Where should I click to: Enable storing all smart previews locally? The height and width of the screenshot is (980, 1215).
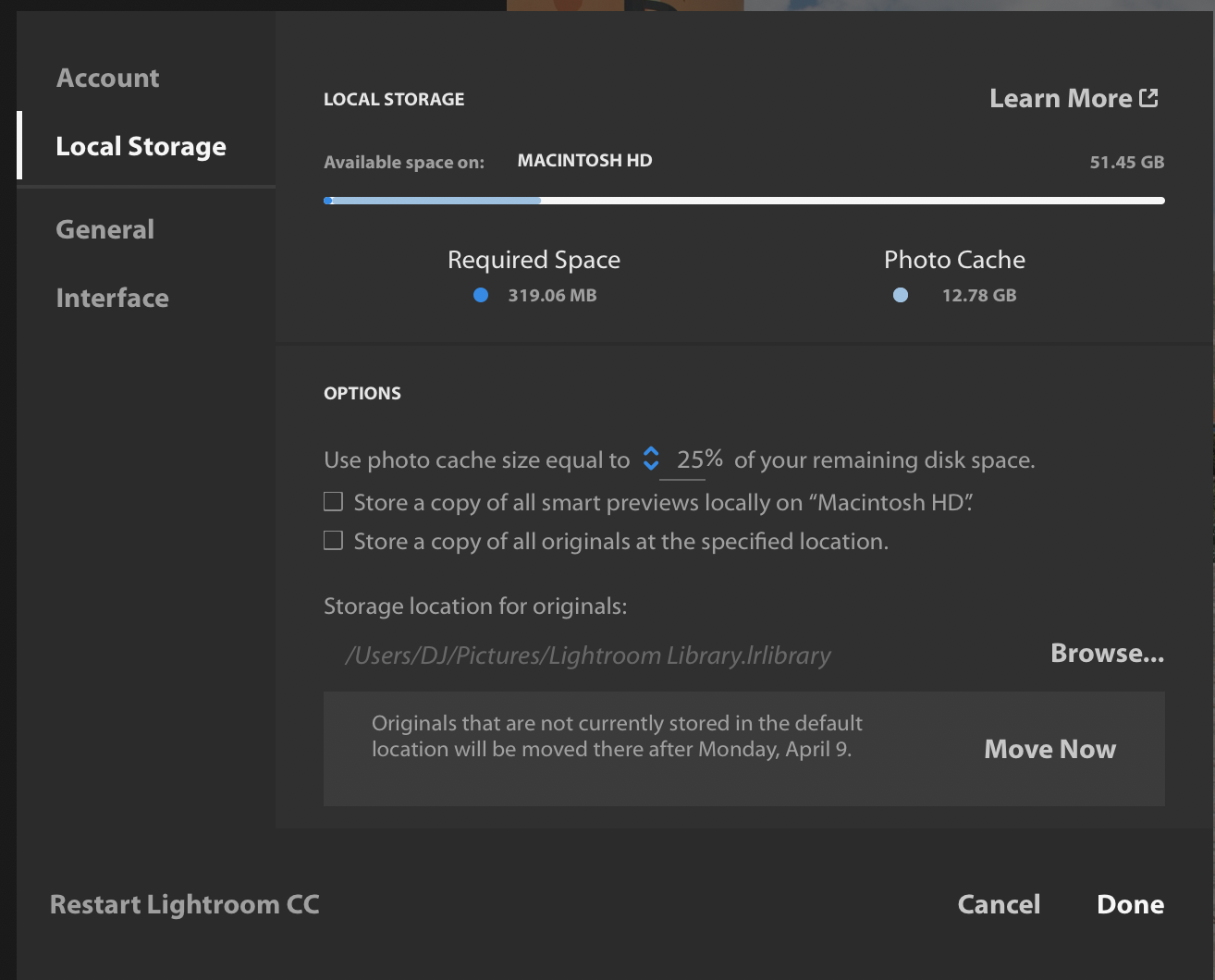334,502
